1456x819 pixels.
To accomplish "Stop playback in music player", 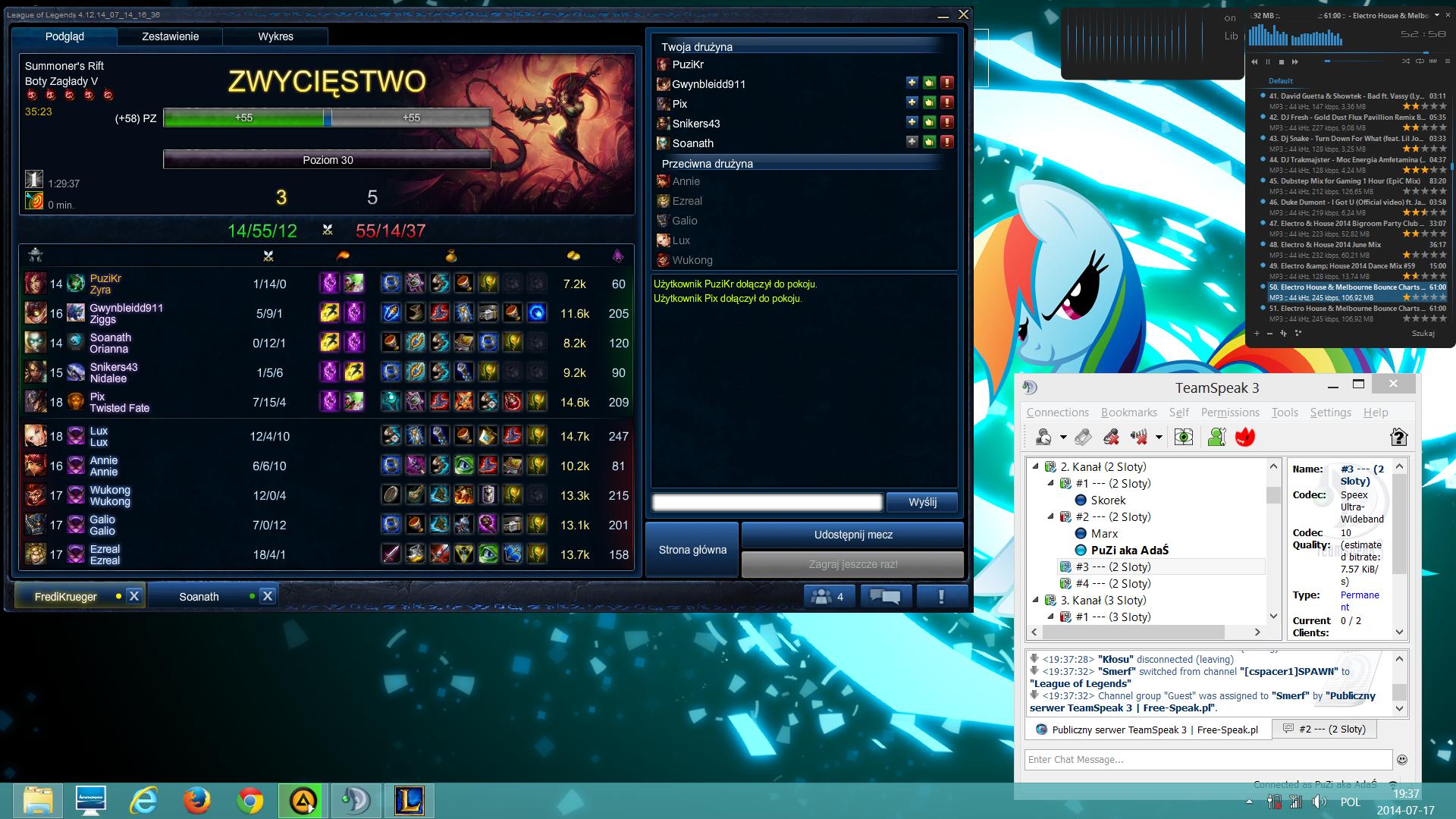I will (x=1282, y=61).
